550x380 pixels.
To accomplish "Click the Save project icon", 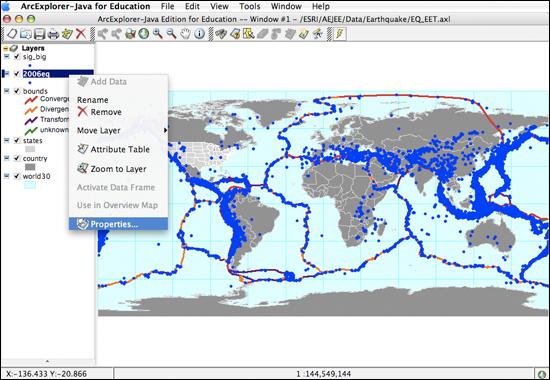I will [39, 34].
